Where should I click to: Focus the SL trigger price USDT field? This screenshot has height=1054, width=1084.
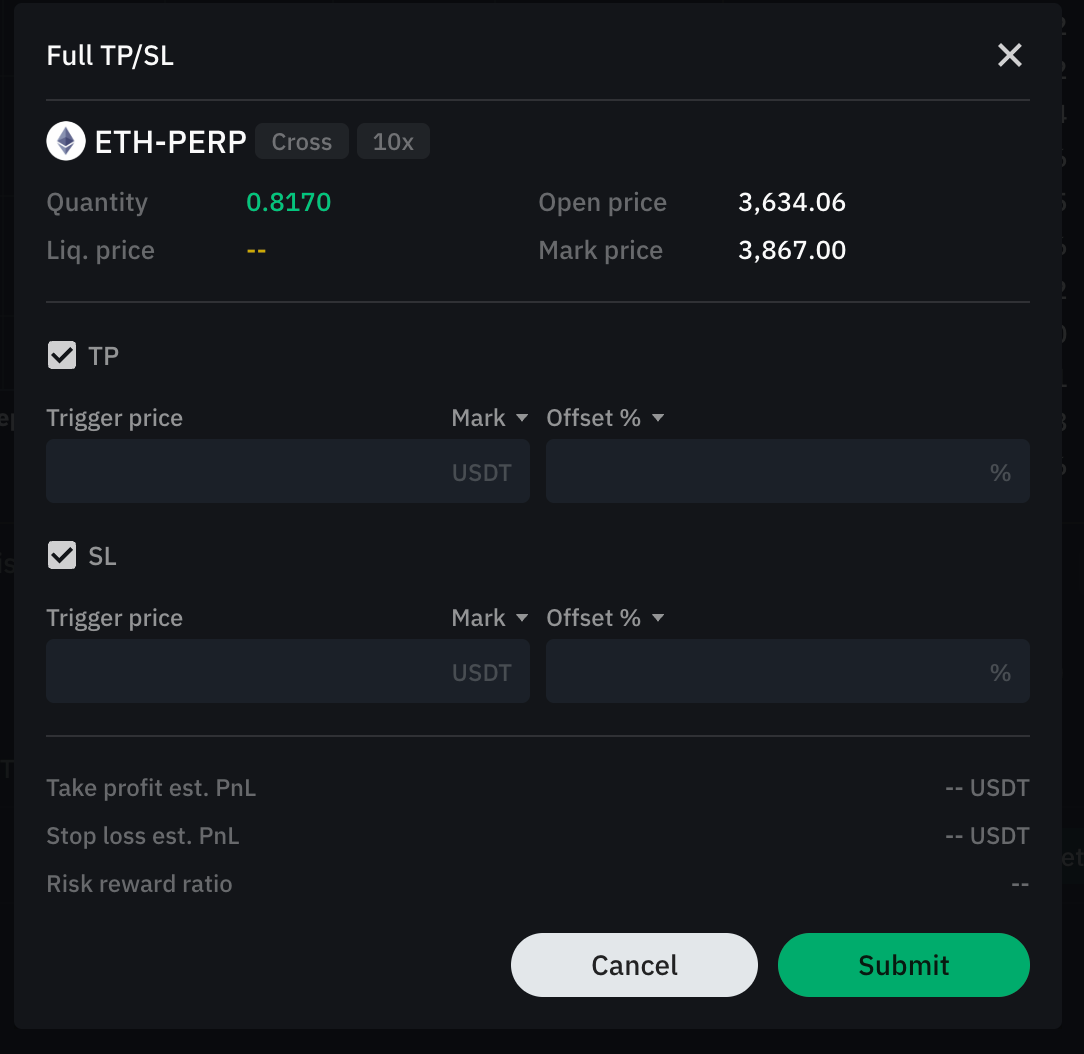coord(288,671)
